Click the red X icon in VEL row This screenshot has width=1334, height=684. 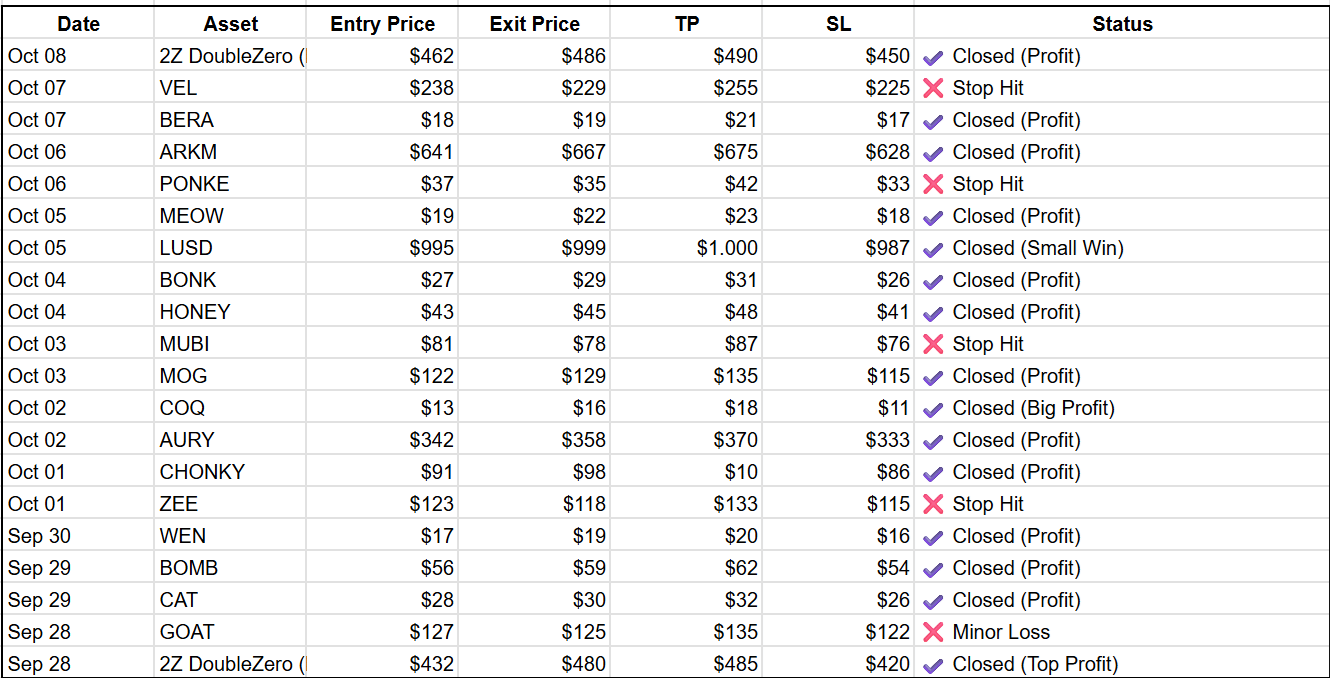[933, 88]
